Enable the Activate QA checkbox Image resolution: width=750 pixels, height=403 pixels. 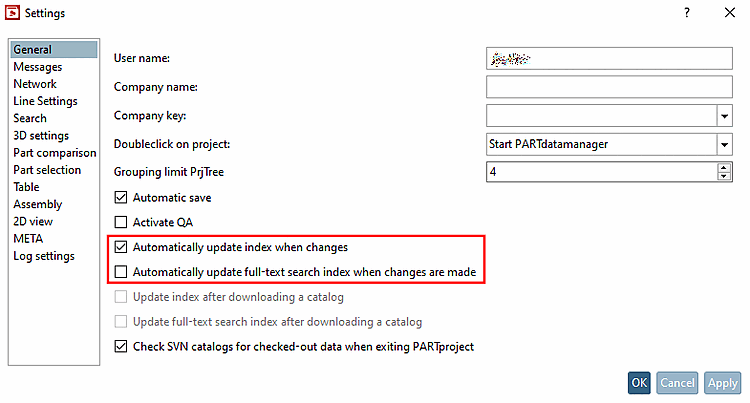click(122, 222)
